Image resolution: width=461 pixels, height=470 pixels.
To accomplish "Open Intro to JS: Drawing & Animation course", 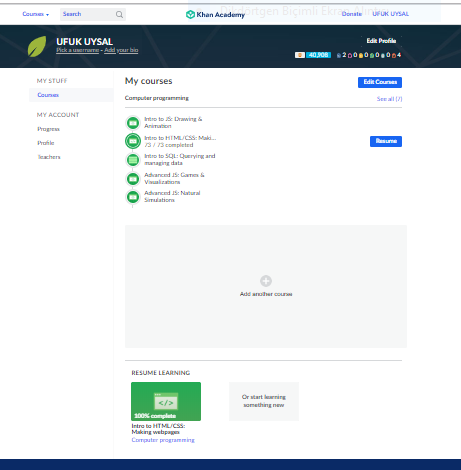I will click(173, 122).
